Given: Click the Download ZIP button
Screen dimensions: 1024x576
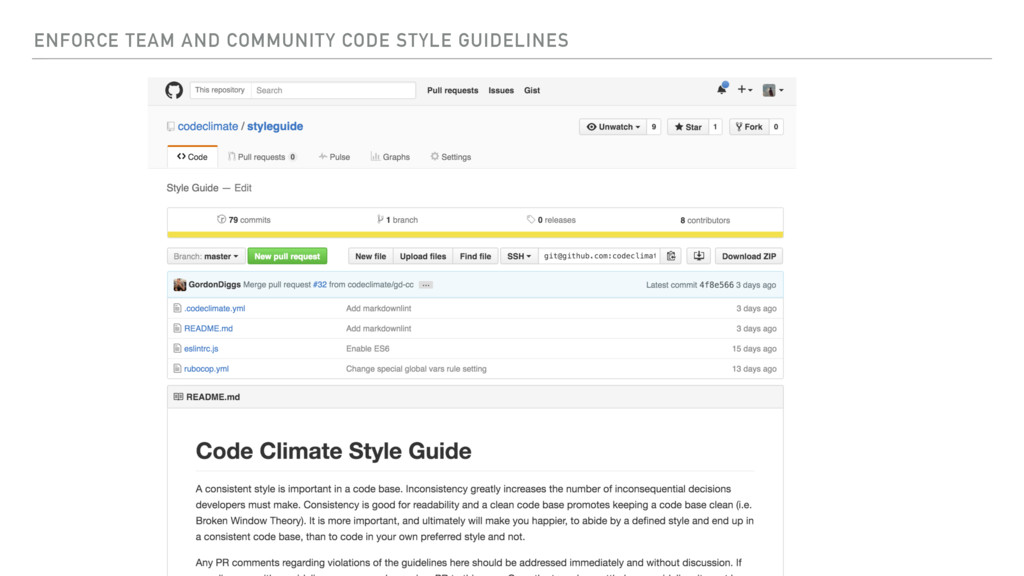Looking at the screenshot, I should (x=748, y=256).
